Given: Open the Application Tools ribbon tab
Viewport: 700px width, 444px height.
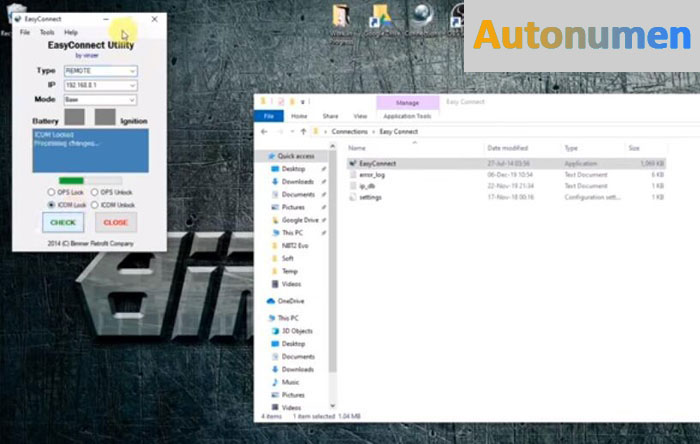Looking at the screenshot, I should 407,116.
